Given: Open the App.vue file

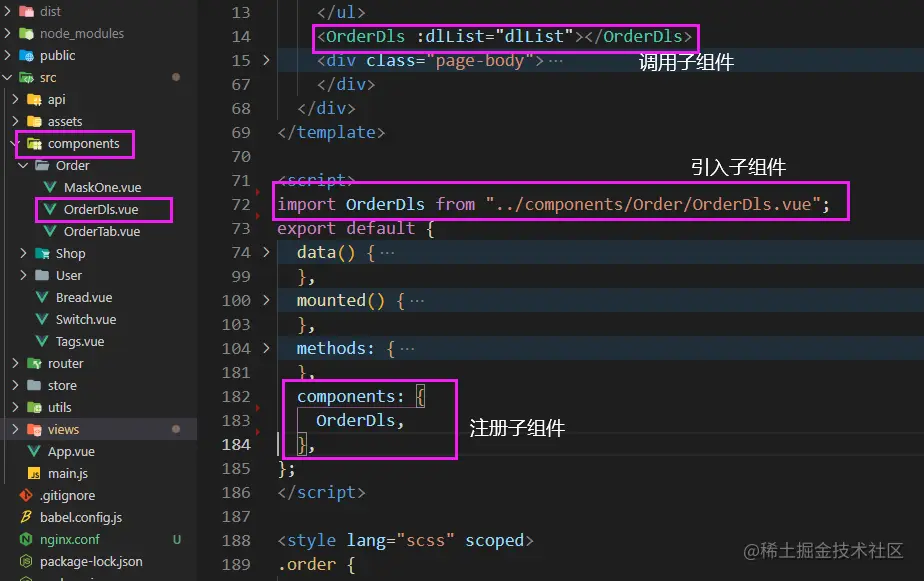Looking at the screenshot, I should pyautogui.click(x=71, y=451).
